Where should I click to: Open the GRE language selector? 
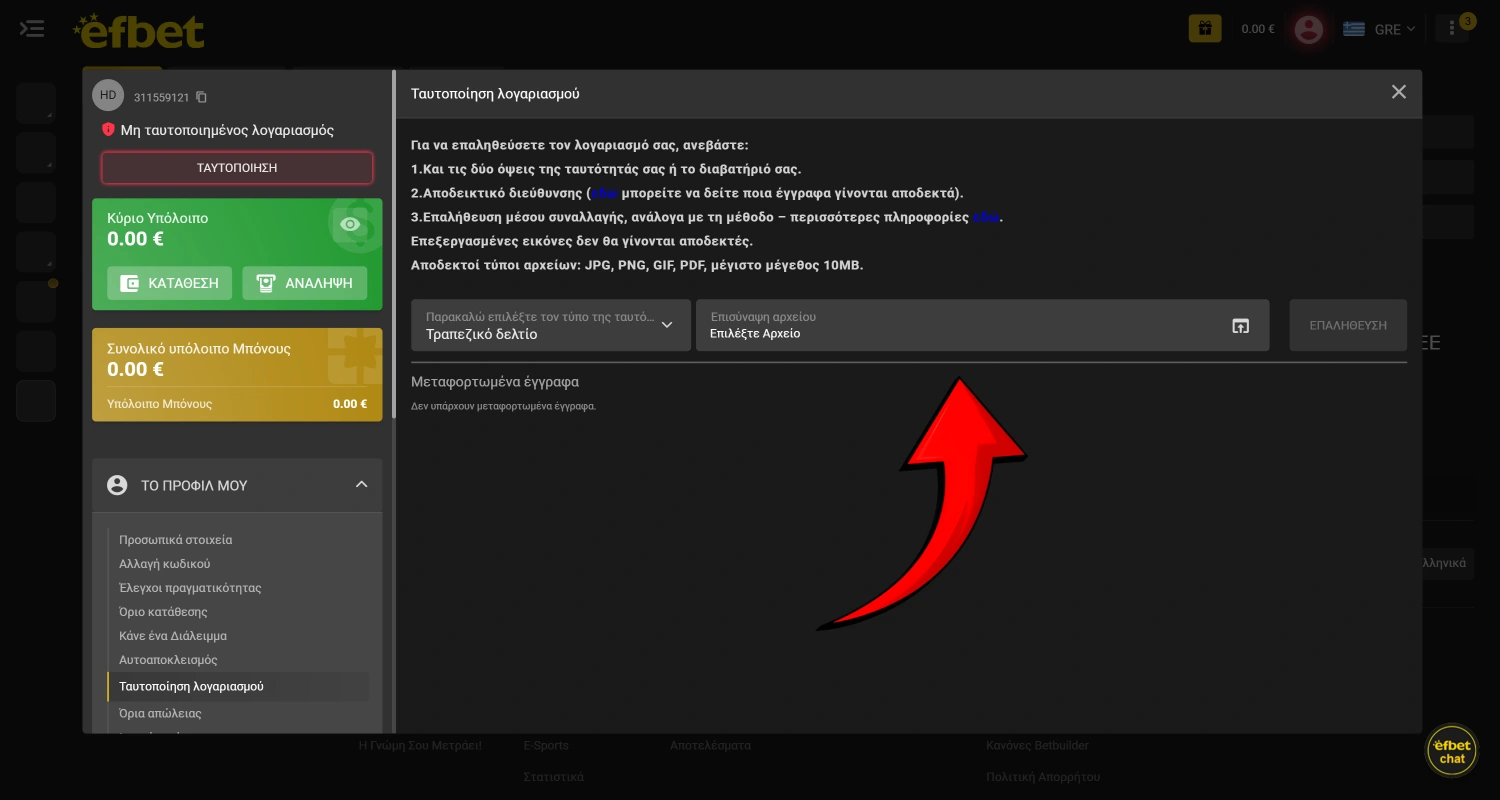[1380, 29]
